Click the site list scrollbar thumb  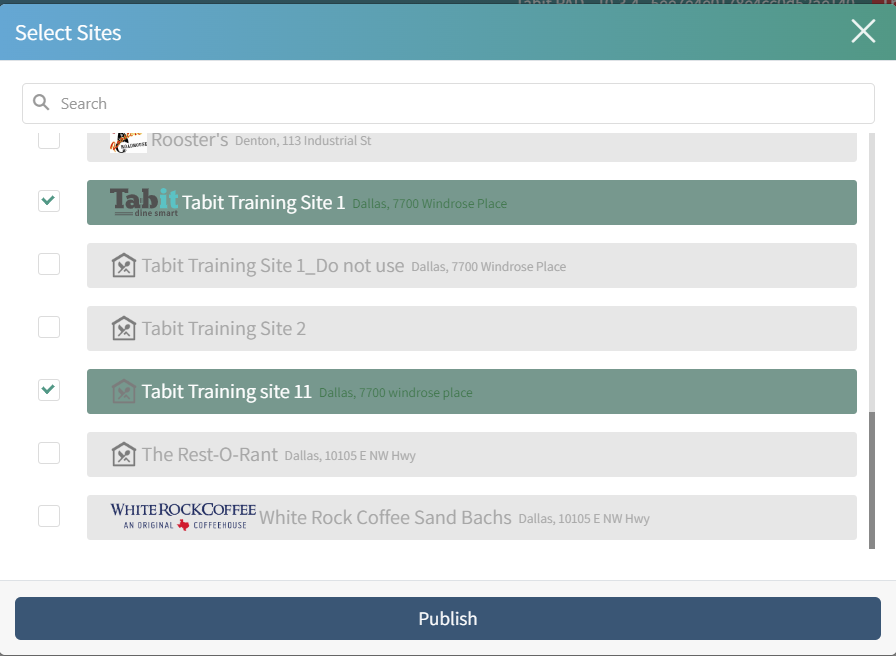871,480
